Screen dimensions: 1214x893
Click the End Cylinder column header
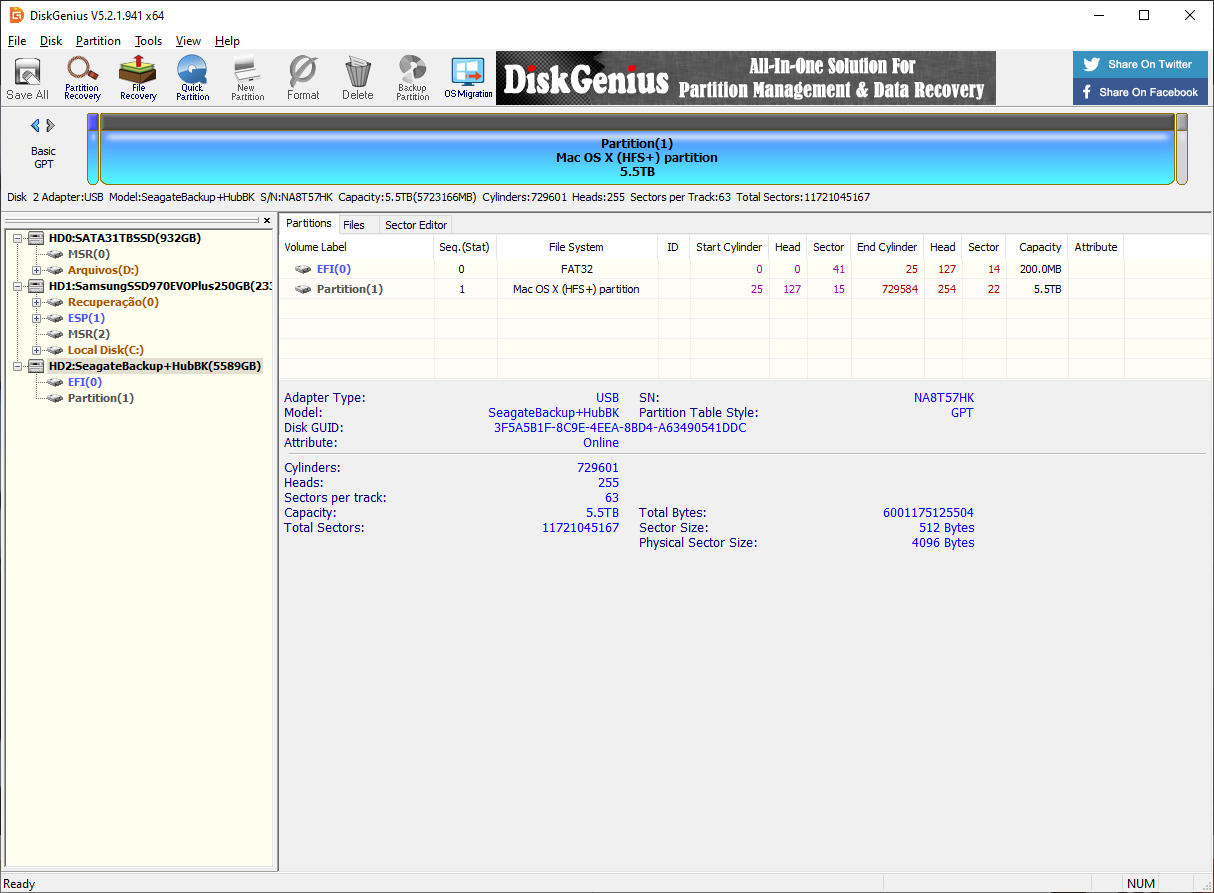pos(887,247)
